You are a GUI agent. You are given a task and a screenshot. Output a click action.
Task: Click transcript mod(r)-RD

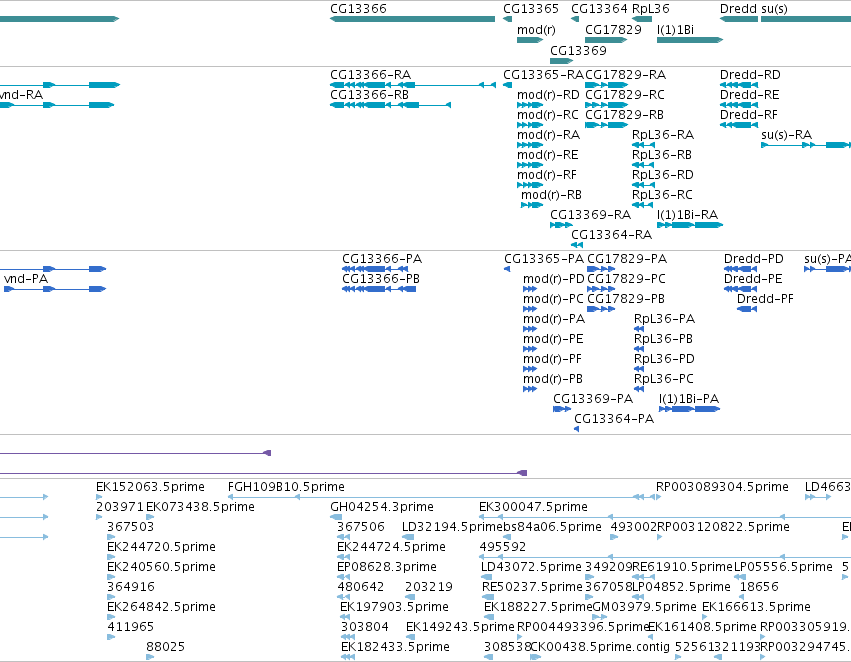[x=548, y=95]
